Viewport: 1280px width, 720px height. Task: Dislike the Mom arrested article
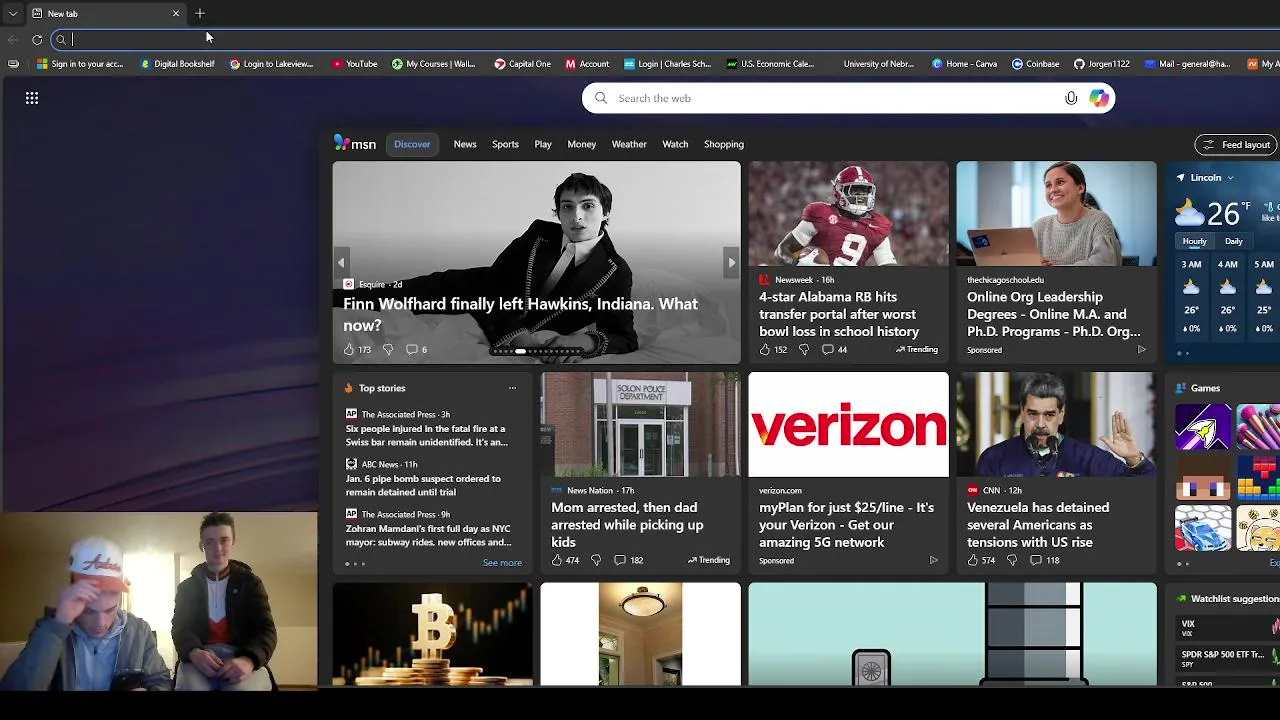tap(596, 560)
